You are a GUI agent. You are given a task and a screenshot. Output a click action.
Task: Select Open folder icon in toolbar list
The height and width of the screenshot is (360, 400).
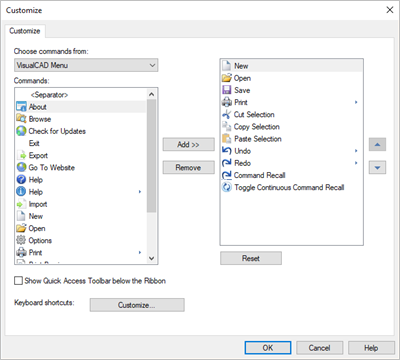(227, 78)
